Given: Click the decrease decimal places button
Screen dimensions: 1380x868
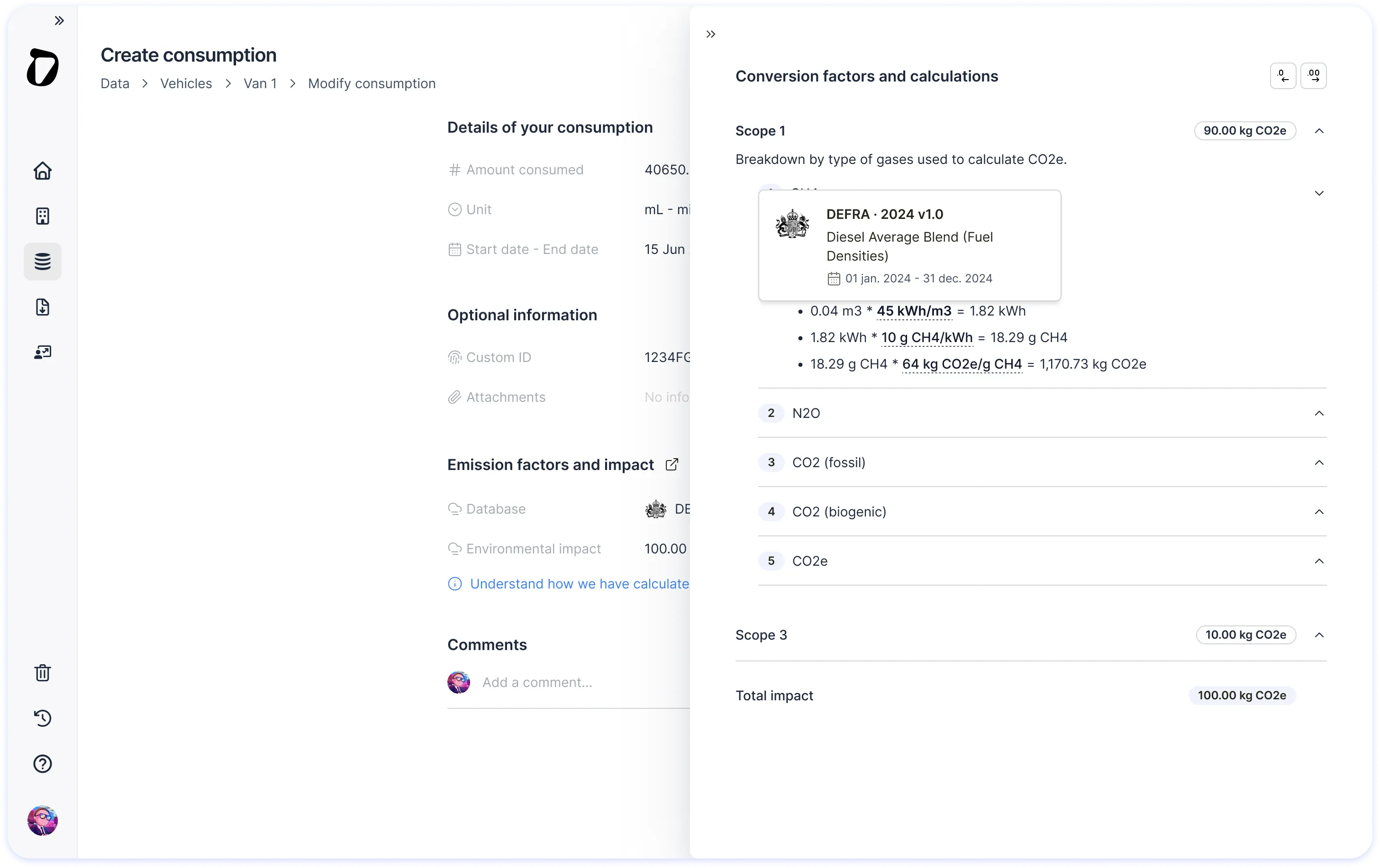Looking at the screenshot, I should pyautogui.click(x=1282, y=76).
